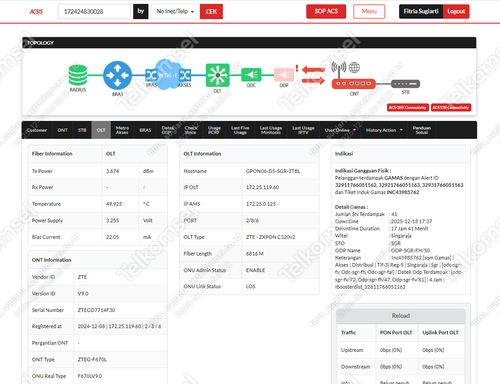Click the serial number ZTEGD7714F30
Image resolution: width=500 pixels, height=384 pixels.
(96, 310)
